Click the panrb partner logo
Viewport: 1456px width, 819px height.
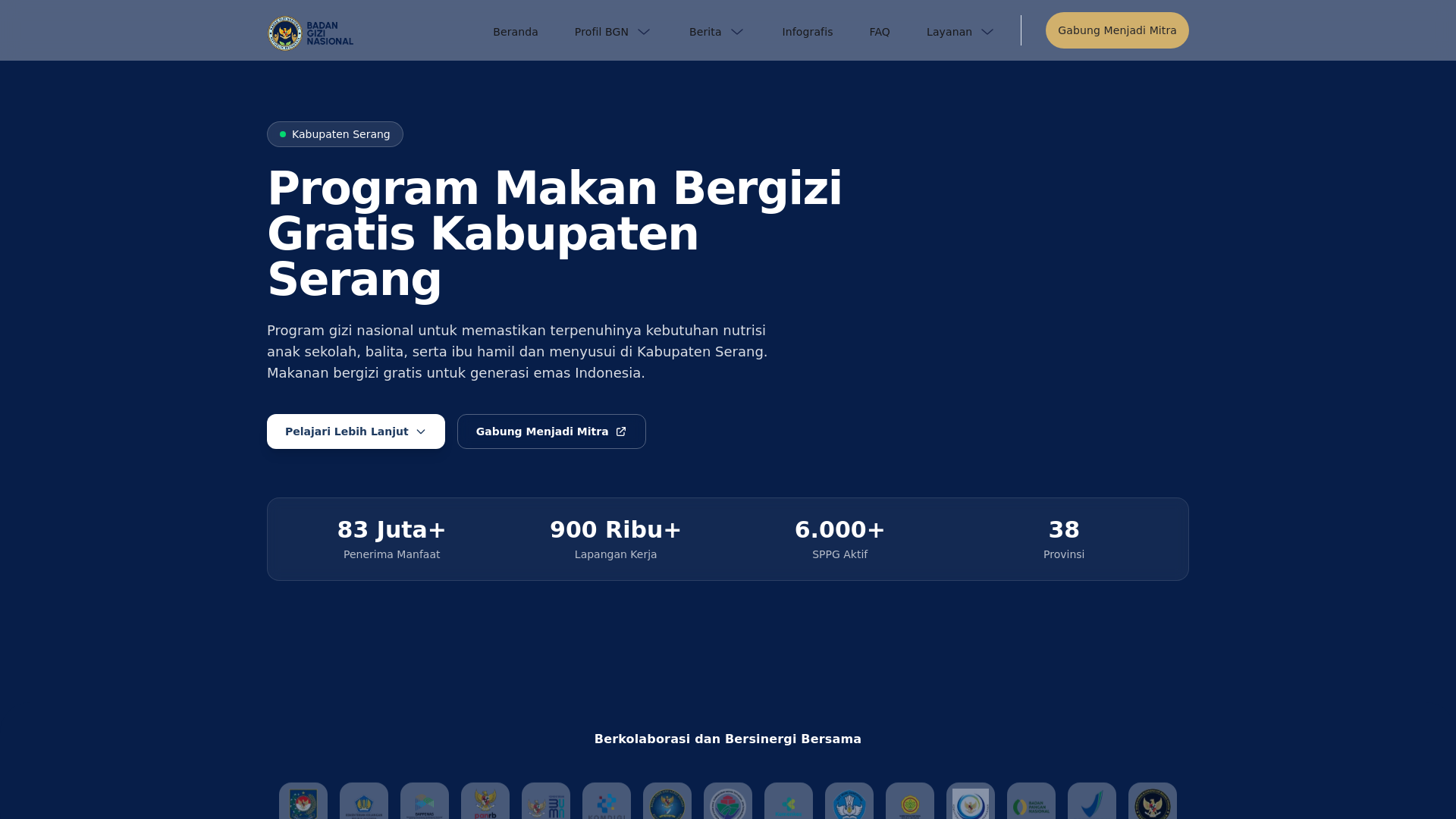coord(485,801)
